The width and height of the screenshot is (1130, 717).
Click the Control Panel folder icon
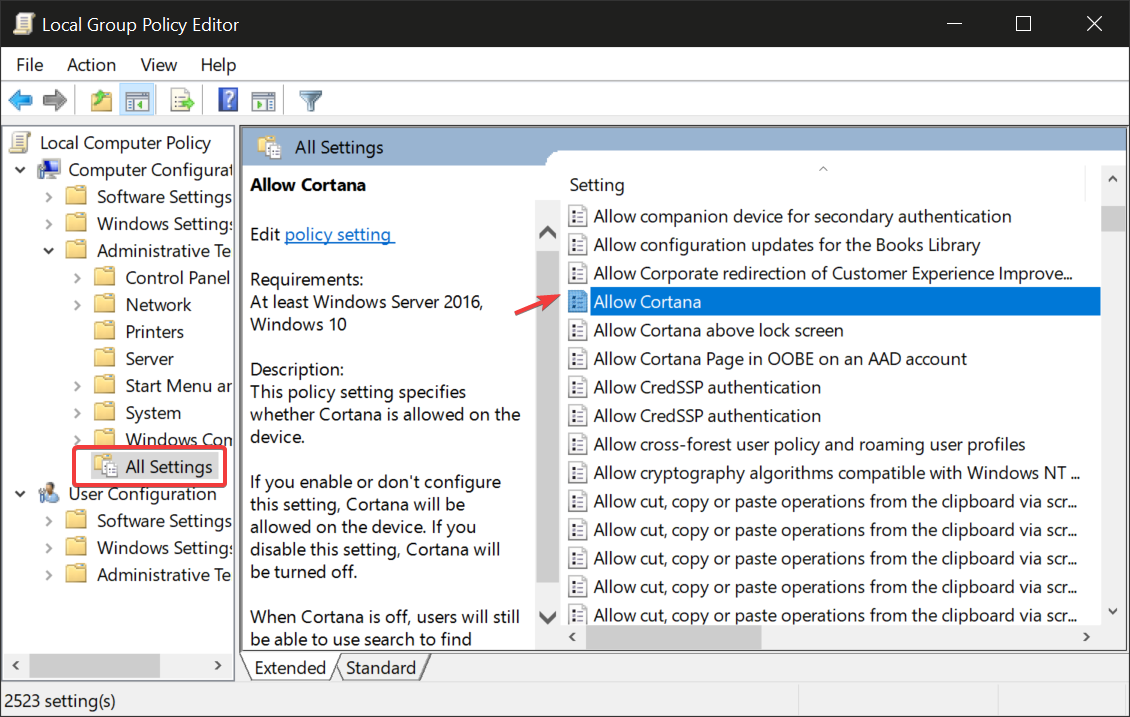coord(105,277)
